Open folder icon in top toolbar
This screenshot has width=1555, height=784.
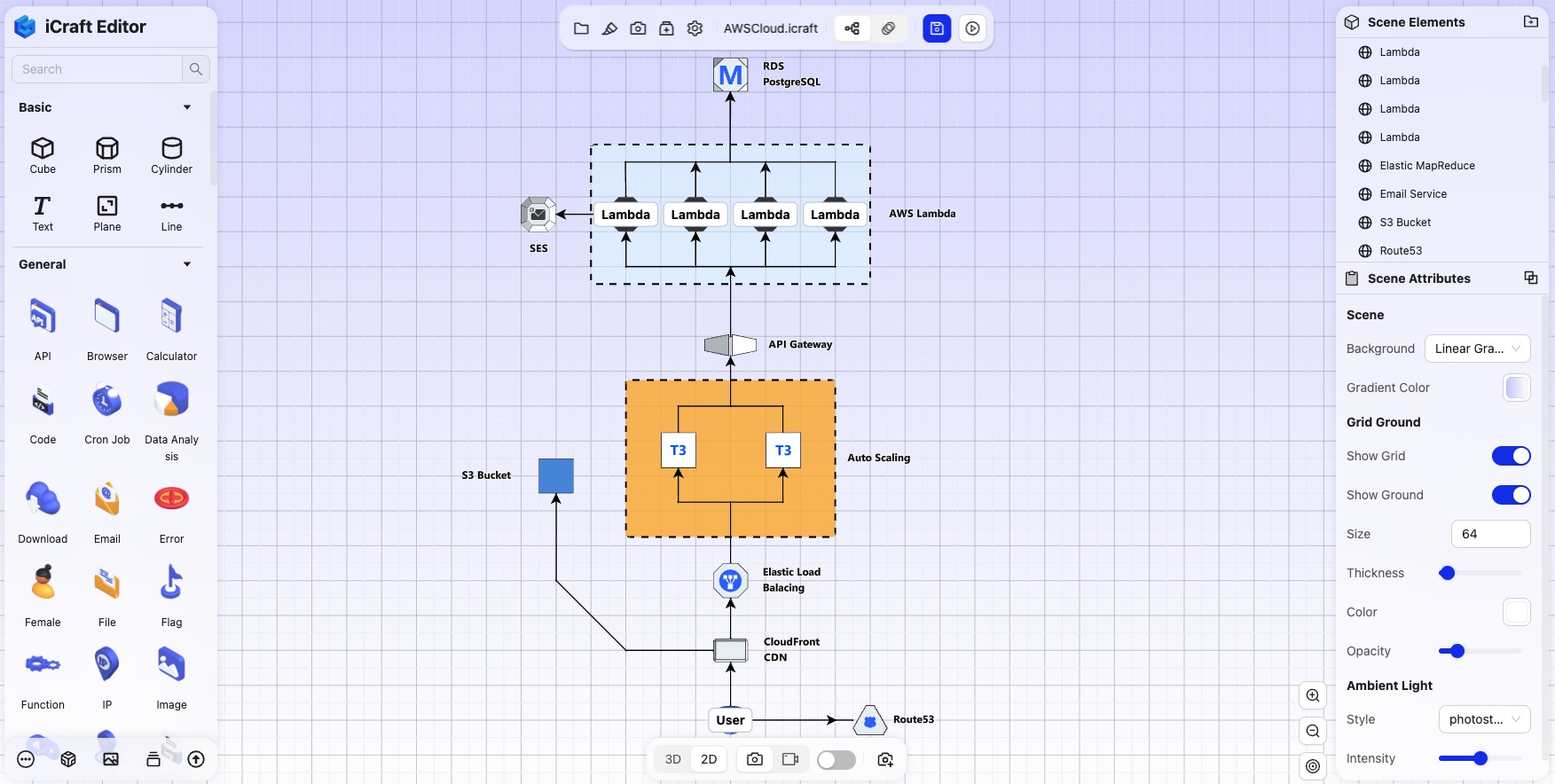coord(581,28)
